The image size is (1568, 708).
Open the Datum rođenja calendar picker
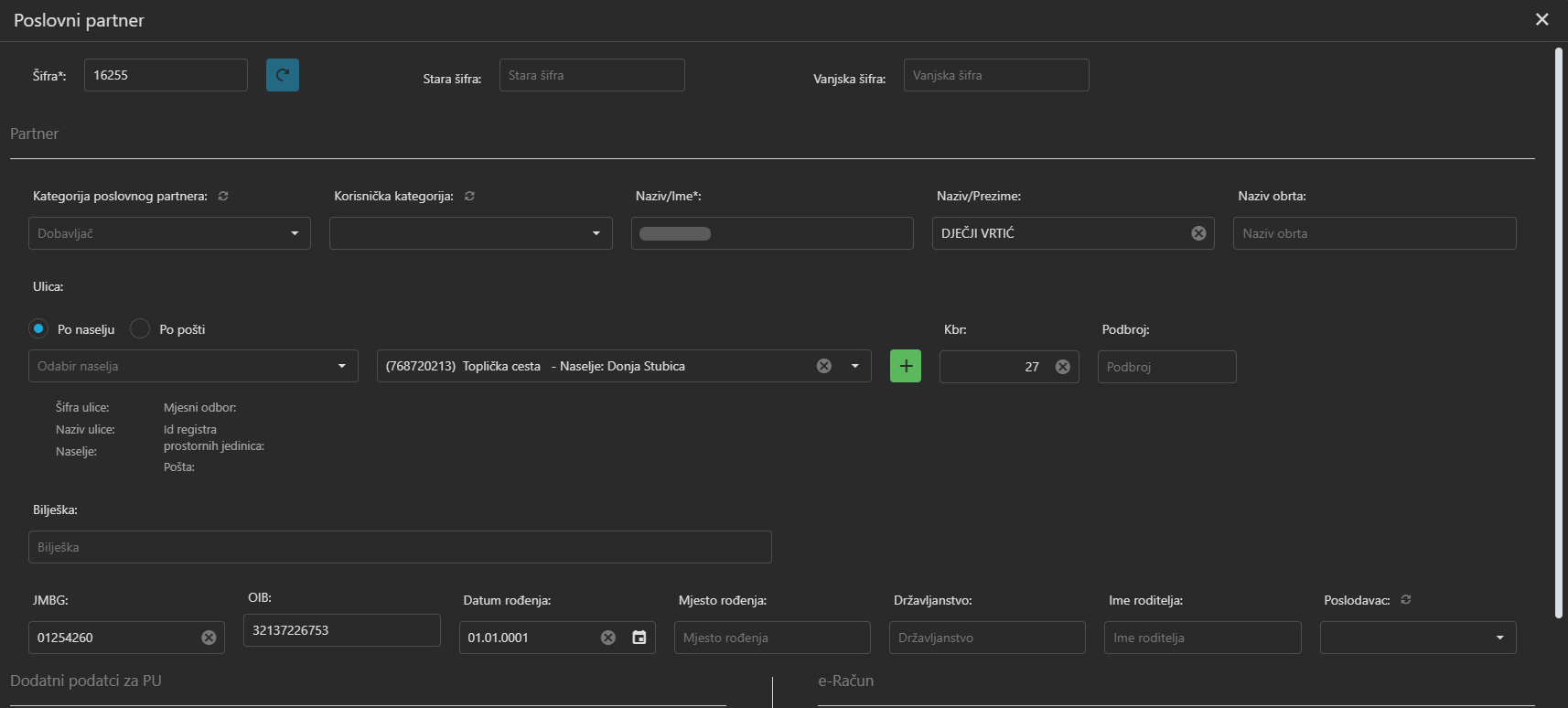pos(639,638)
